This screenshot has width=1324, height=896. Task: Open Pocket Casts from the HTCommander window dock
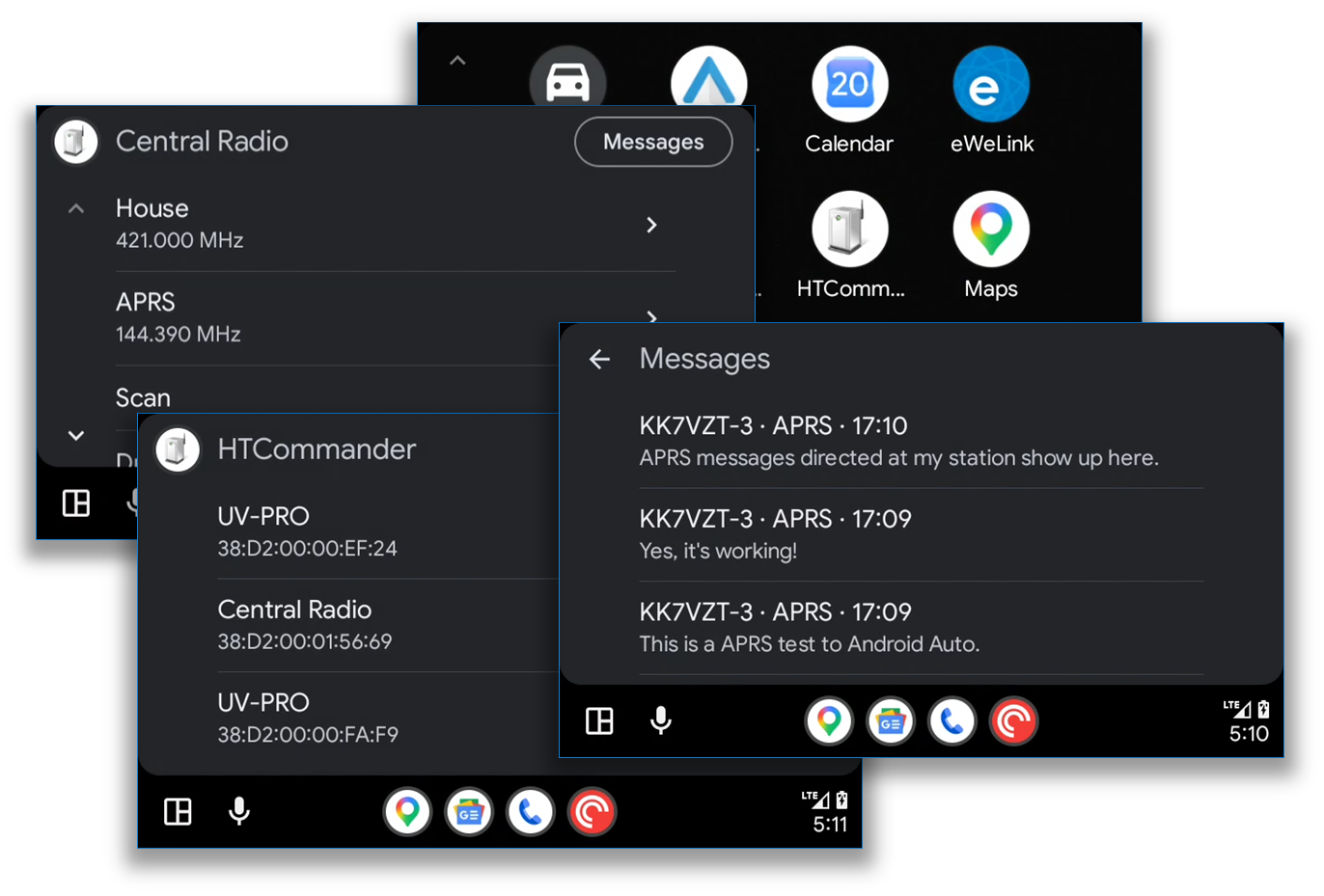tap(592, 812)
